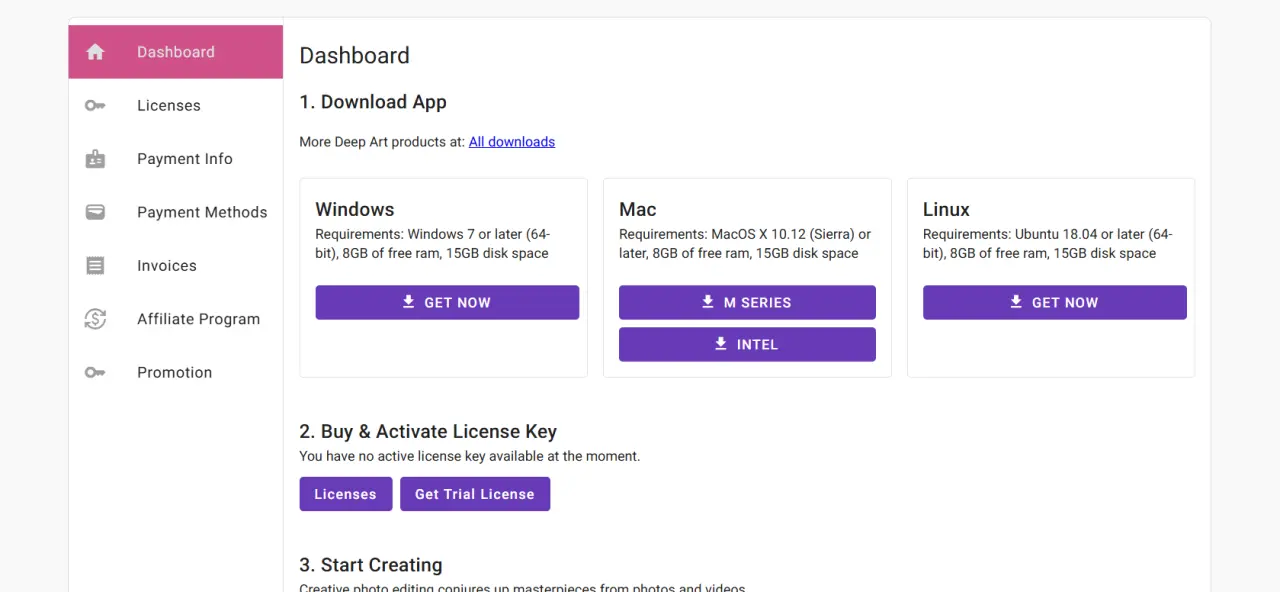Click the 'no active license key' message
1280x592 pixels.
click(x=470, y=456)
